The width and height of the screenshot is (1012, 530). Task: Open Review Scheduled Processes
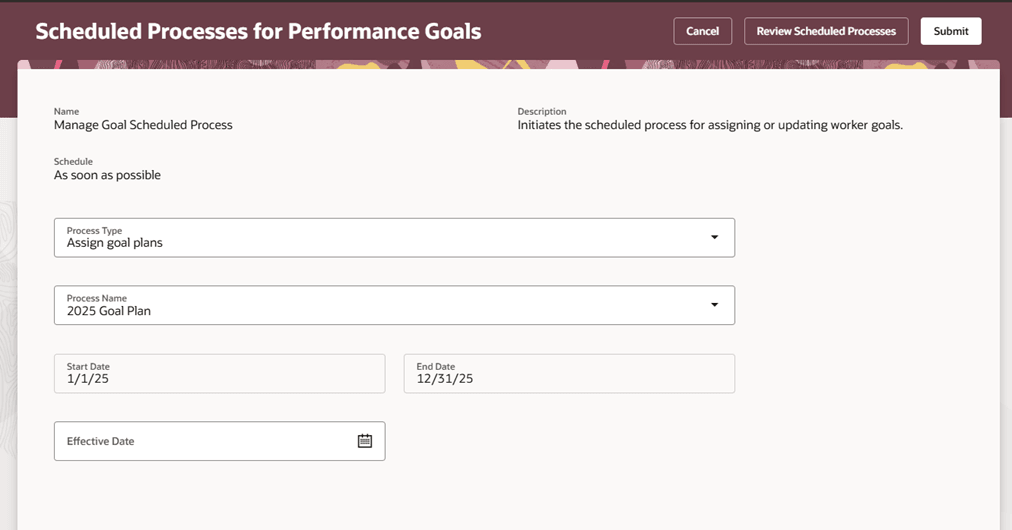[x=826, y=31]
